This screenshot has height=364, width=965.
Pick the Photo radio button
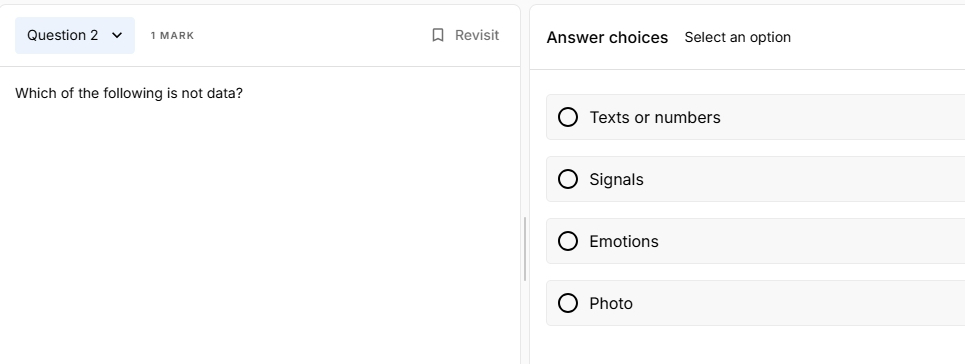(567, 303)
